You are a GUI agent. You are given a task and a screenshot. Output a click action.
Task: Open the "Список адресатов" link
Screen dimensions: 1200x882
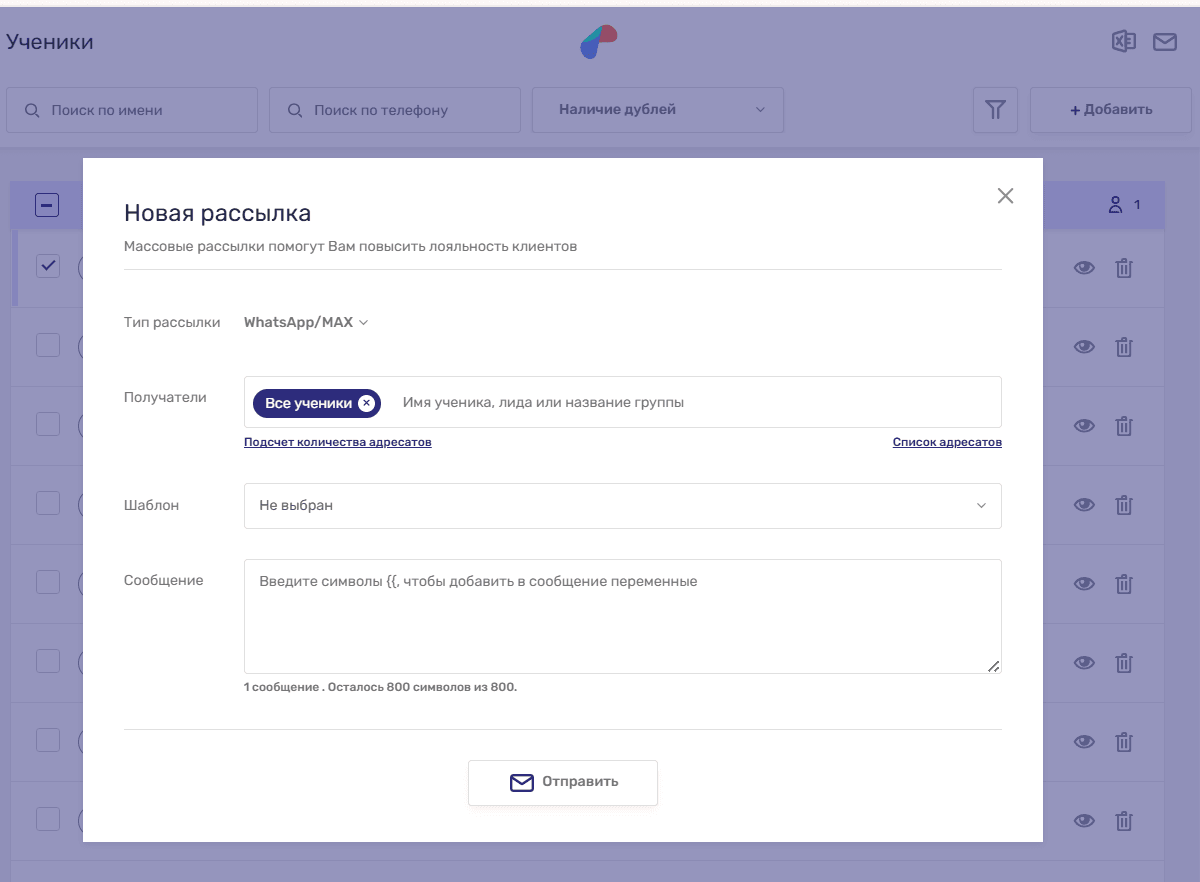[947, 442]
